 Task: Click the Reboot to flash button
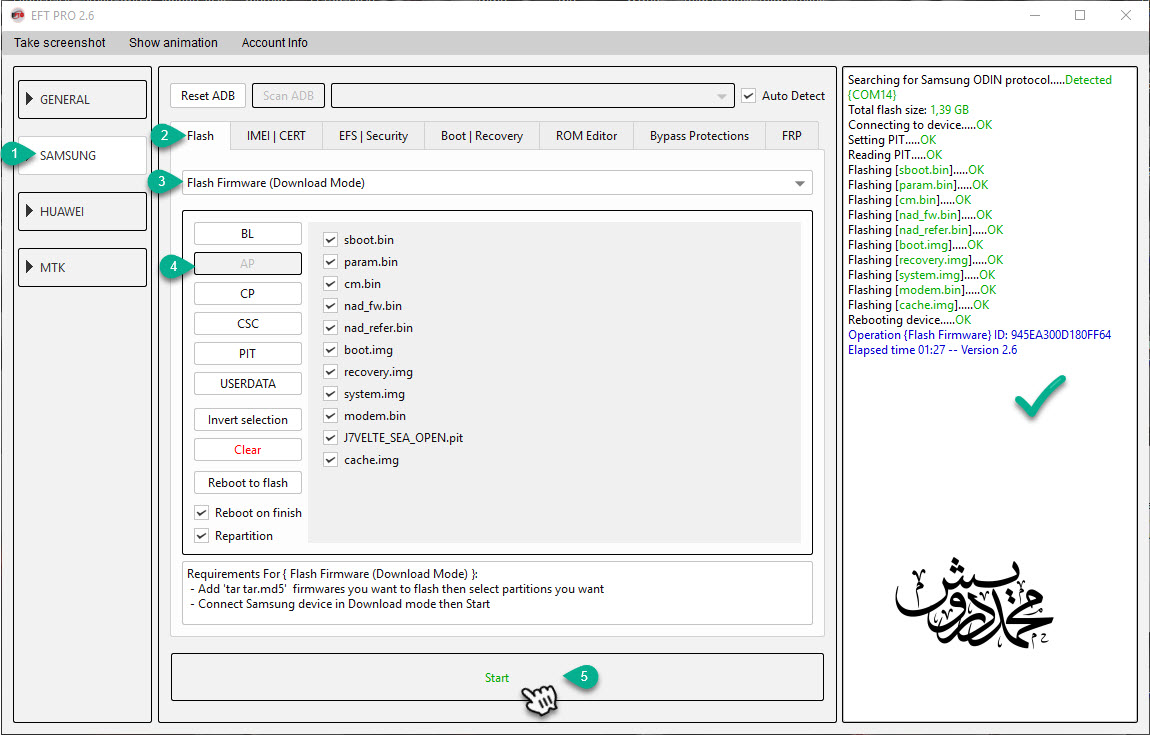(247, 483)
